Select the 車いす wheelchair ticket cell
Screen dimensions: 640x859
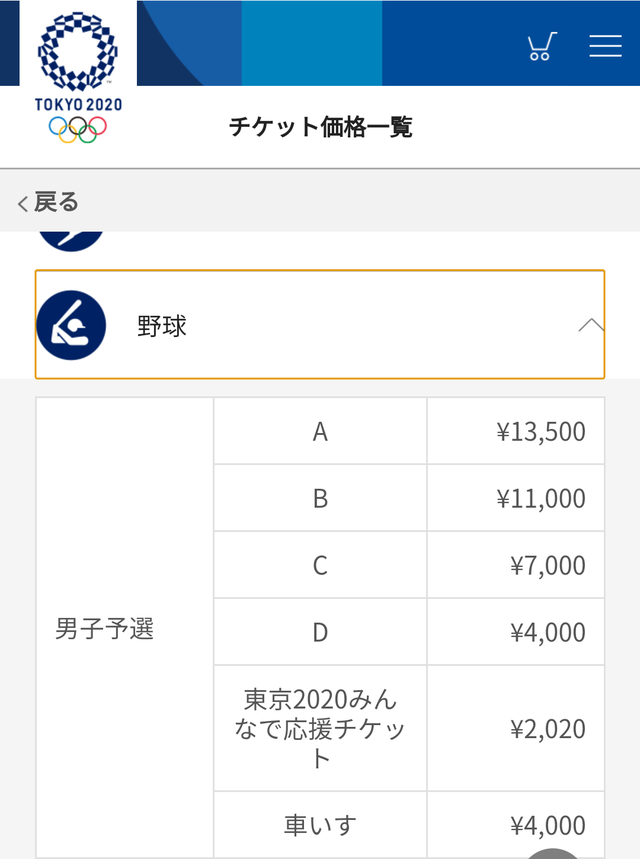320,824
